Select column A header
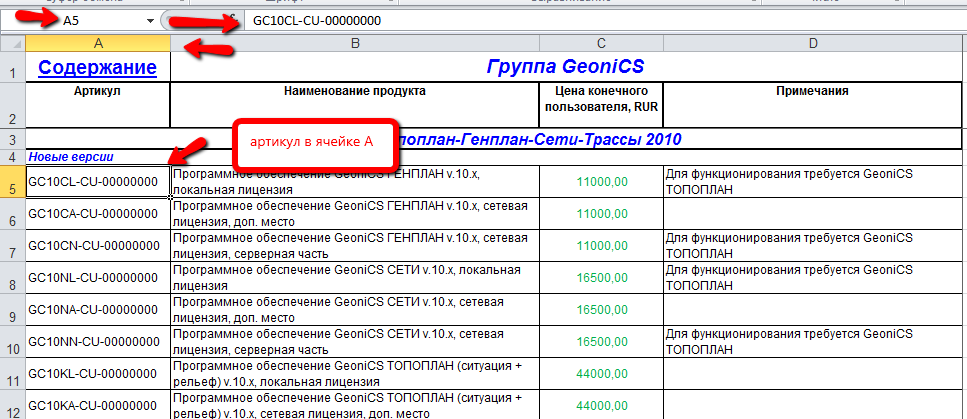 point(97,43)
